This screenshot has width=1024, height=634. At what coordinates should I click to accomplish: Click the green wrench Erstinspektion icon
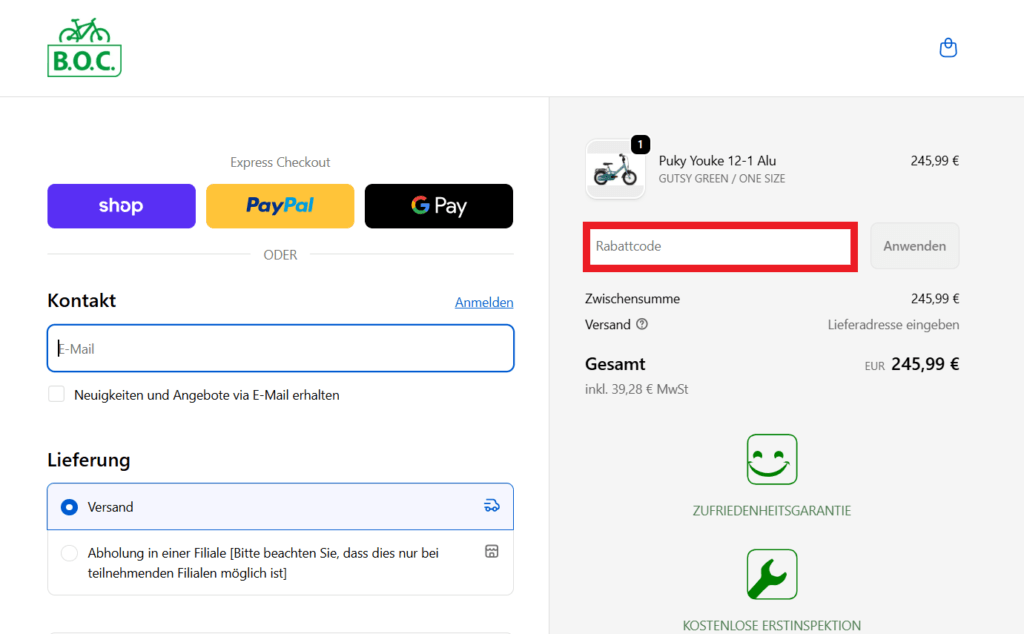pos(771,574)
